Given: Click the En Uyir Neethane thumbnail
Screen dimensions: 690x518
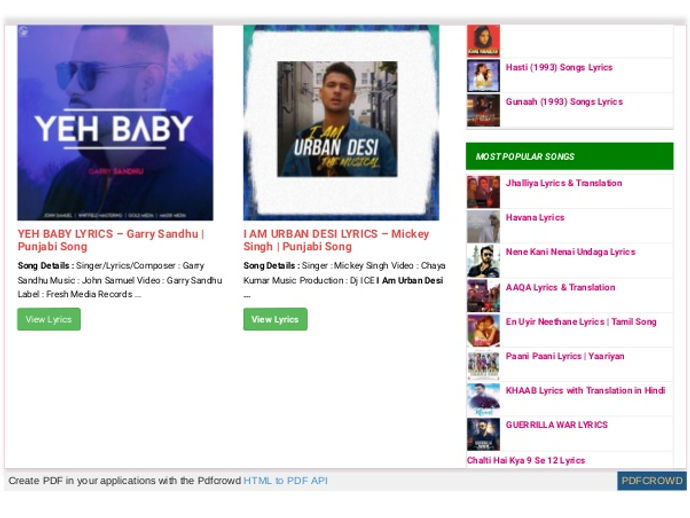Looking at the screenshot, I should [483, 331].
